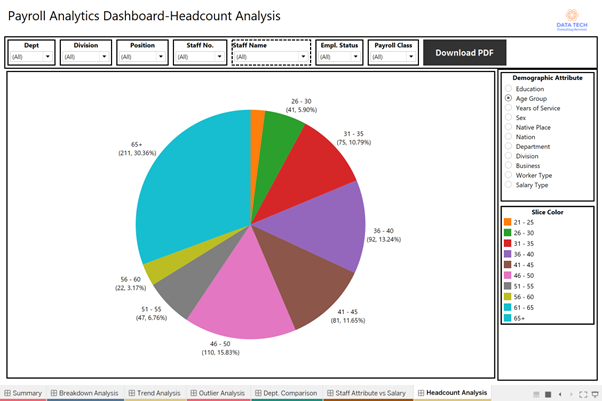Select Years of Service demographic attribute
The height and width of the screenshot is (401, 602).
(508, 108)
